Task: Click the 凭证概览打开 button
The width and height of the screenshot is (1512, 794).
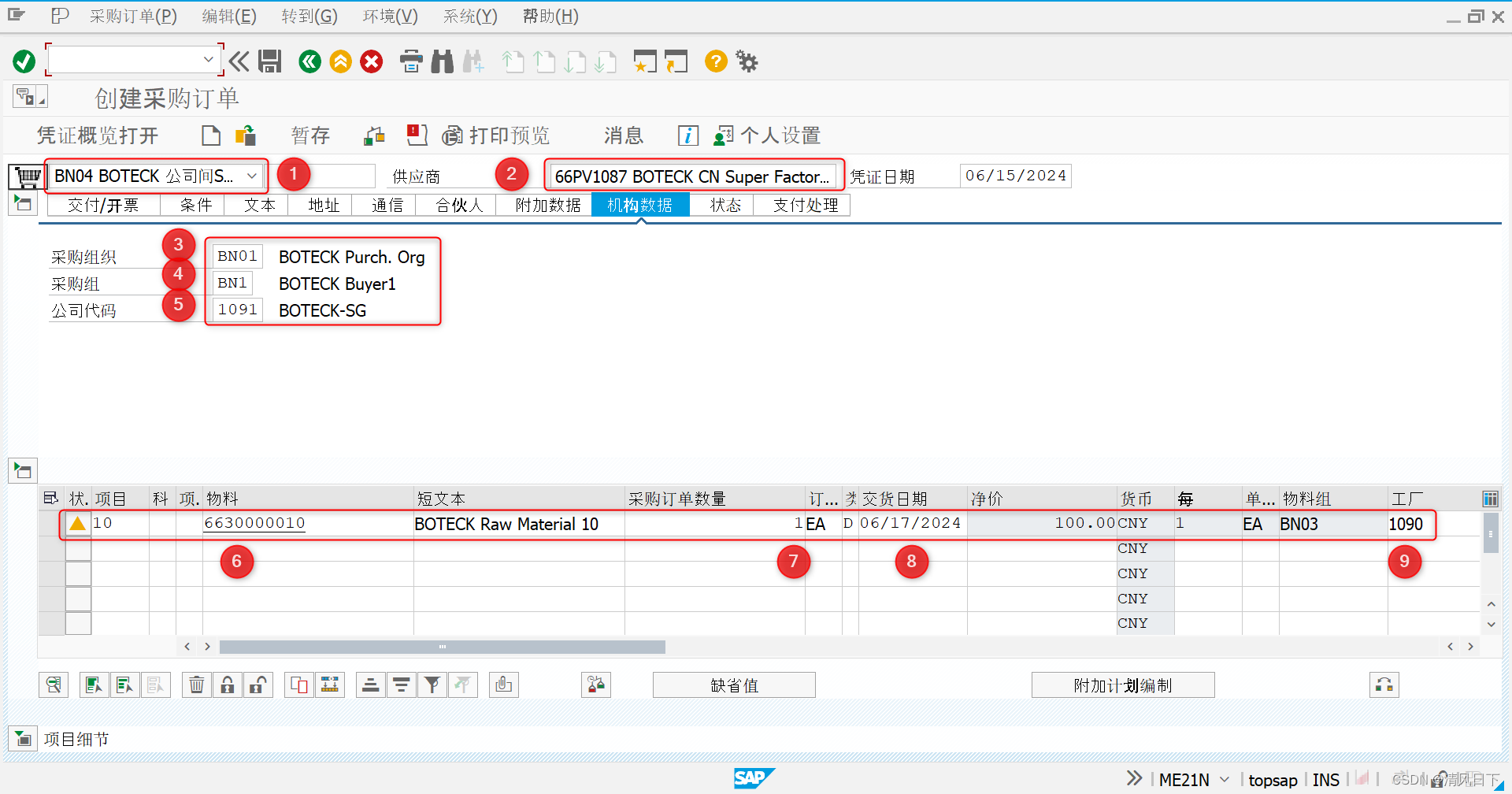Action: tap(98, 135)
